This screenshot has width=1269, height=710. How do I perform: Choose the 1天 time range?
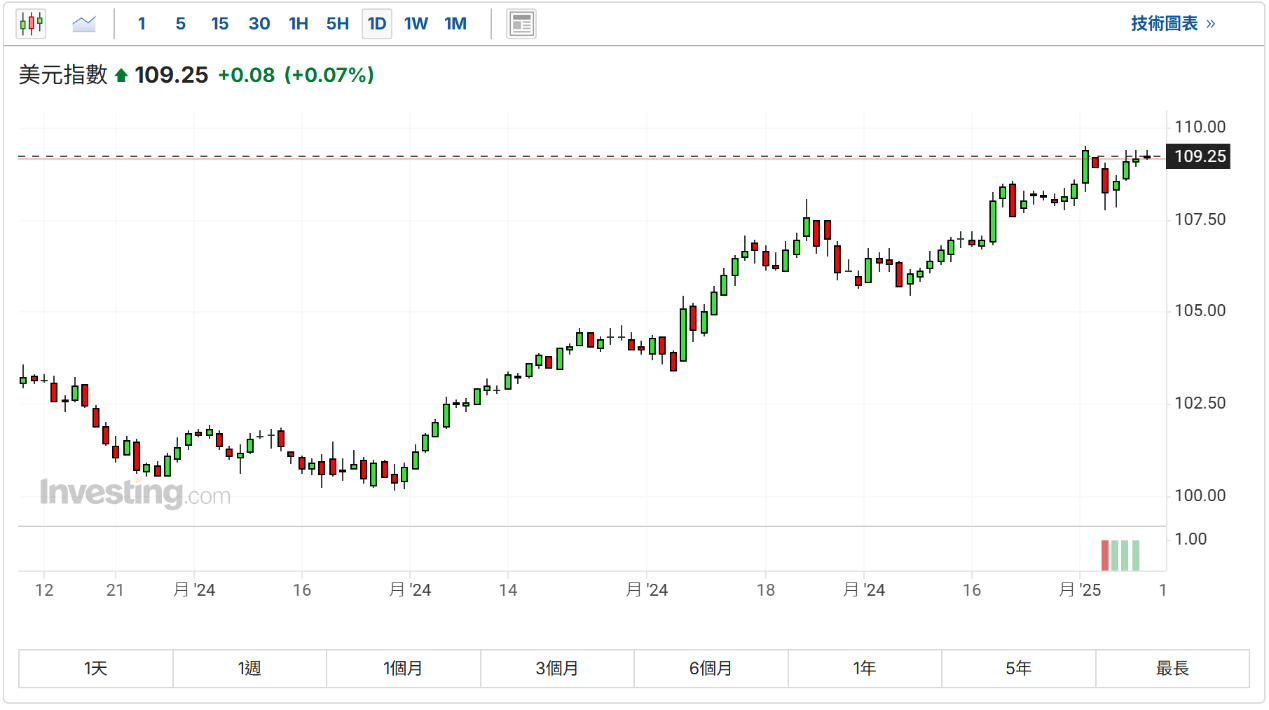[x=96, y=668]
